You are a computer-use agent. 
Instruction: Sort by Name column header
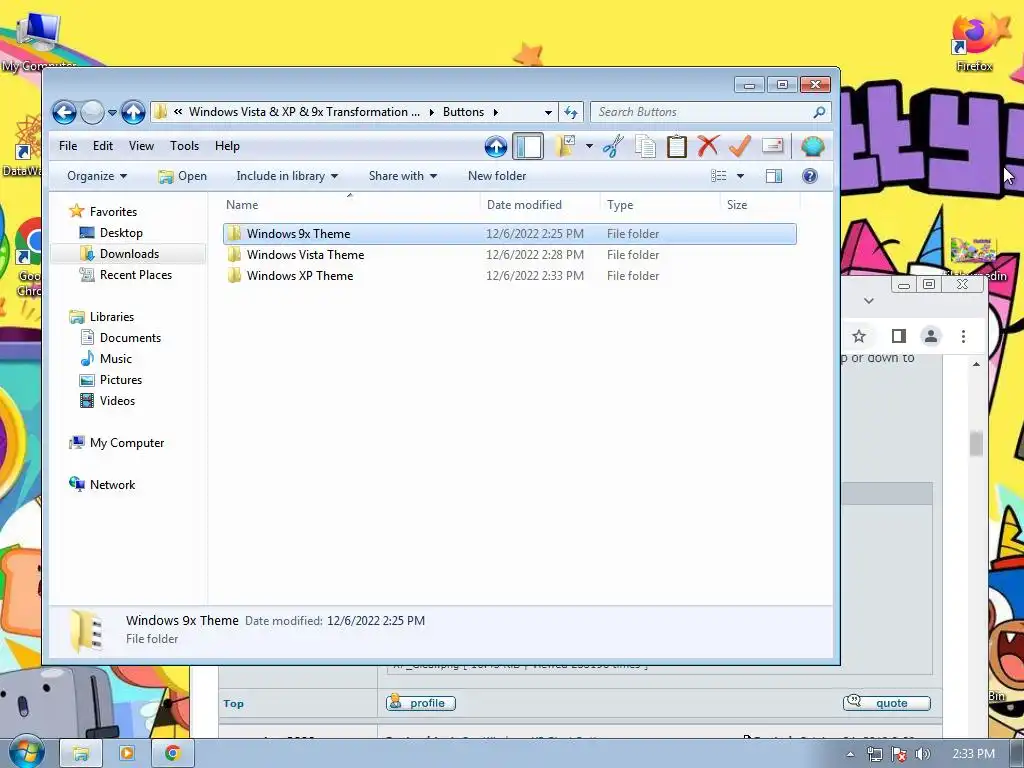[x=350, y=204]
